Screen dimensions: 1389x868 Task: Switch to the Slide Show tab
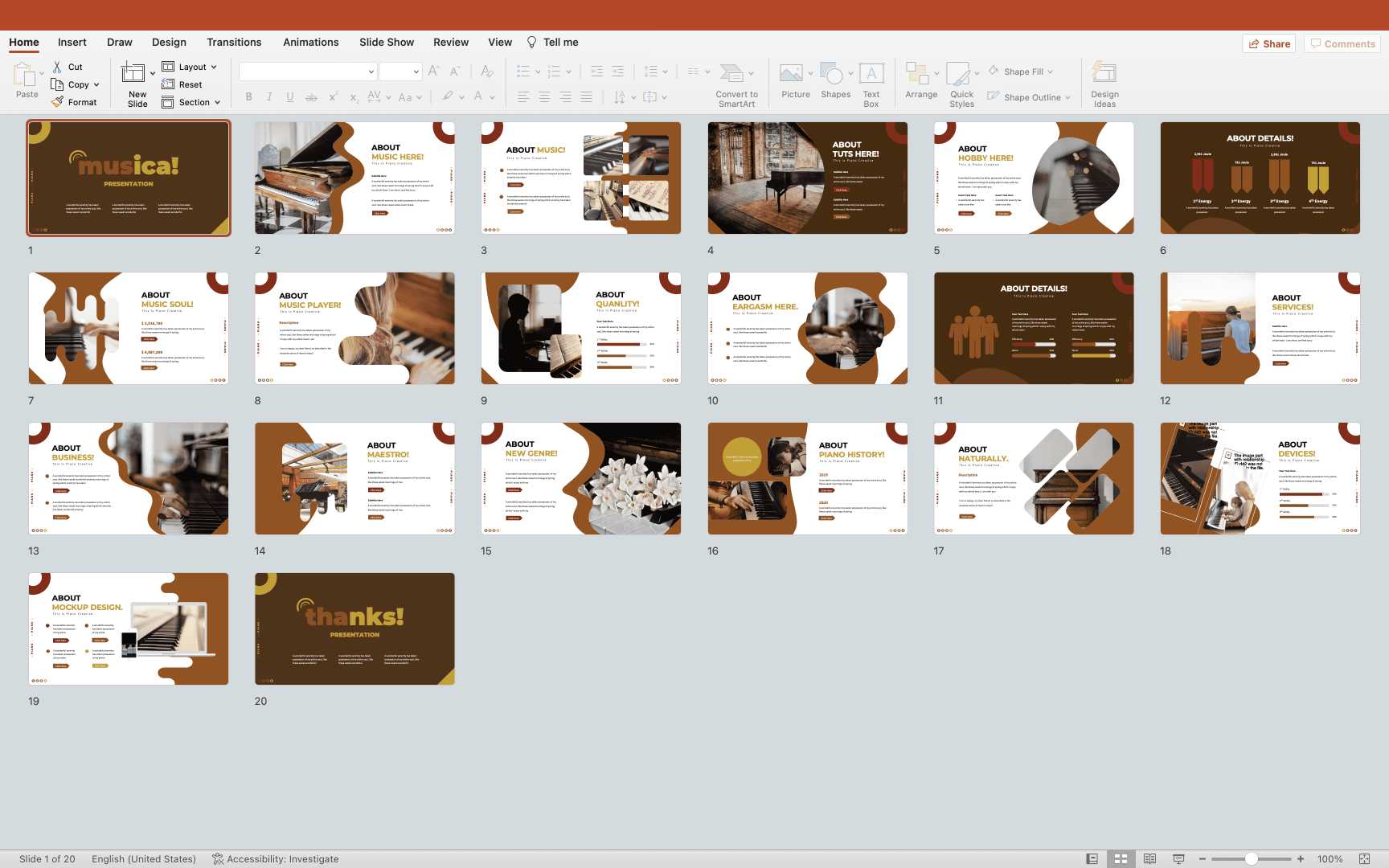(387, 43)
